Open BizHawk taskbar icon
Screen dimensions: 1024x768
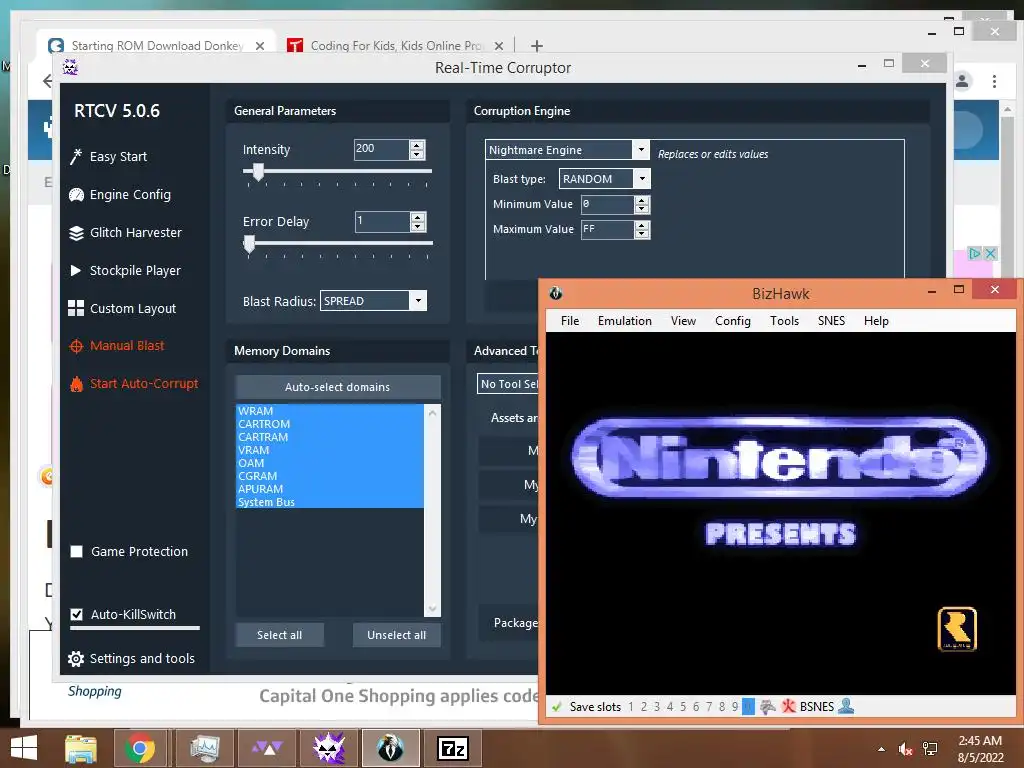click(x=391, y=748)
